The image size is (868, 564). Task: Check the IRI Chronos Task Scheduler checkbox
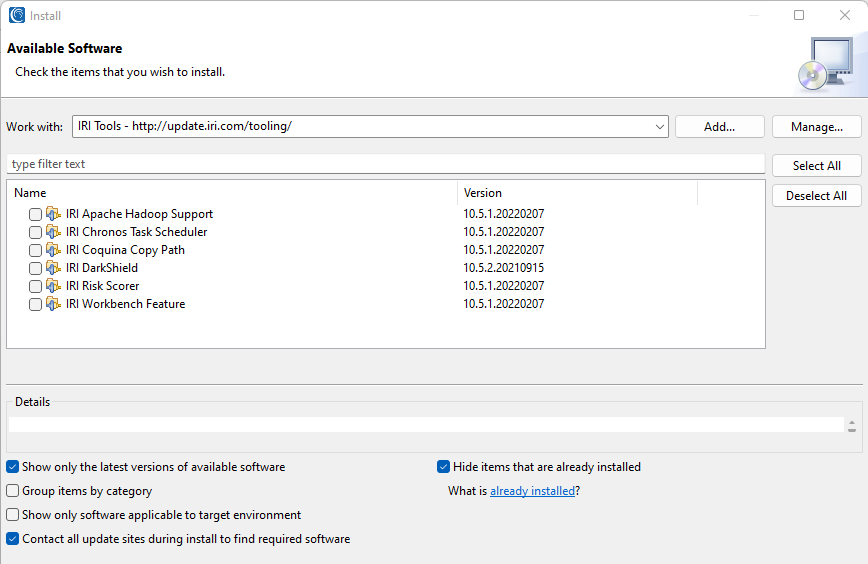(x=35, y=232)
